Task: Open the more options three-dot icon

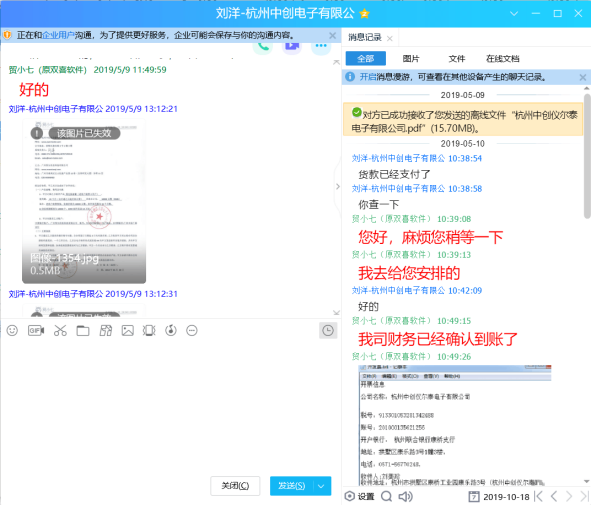Action: (321, 46)
